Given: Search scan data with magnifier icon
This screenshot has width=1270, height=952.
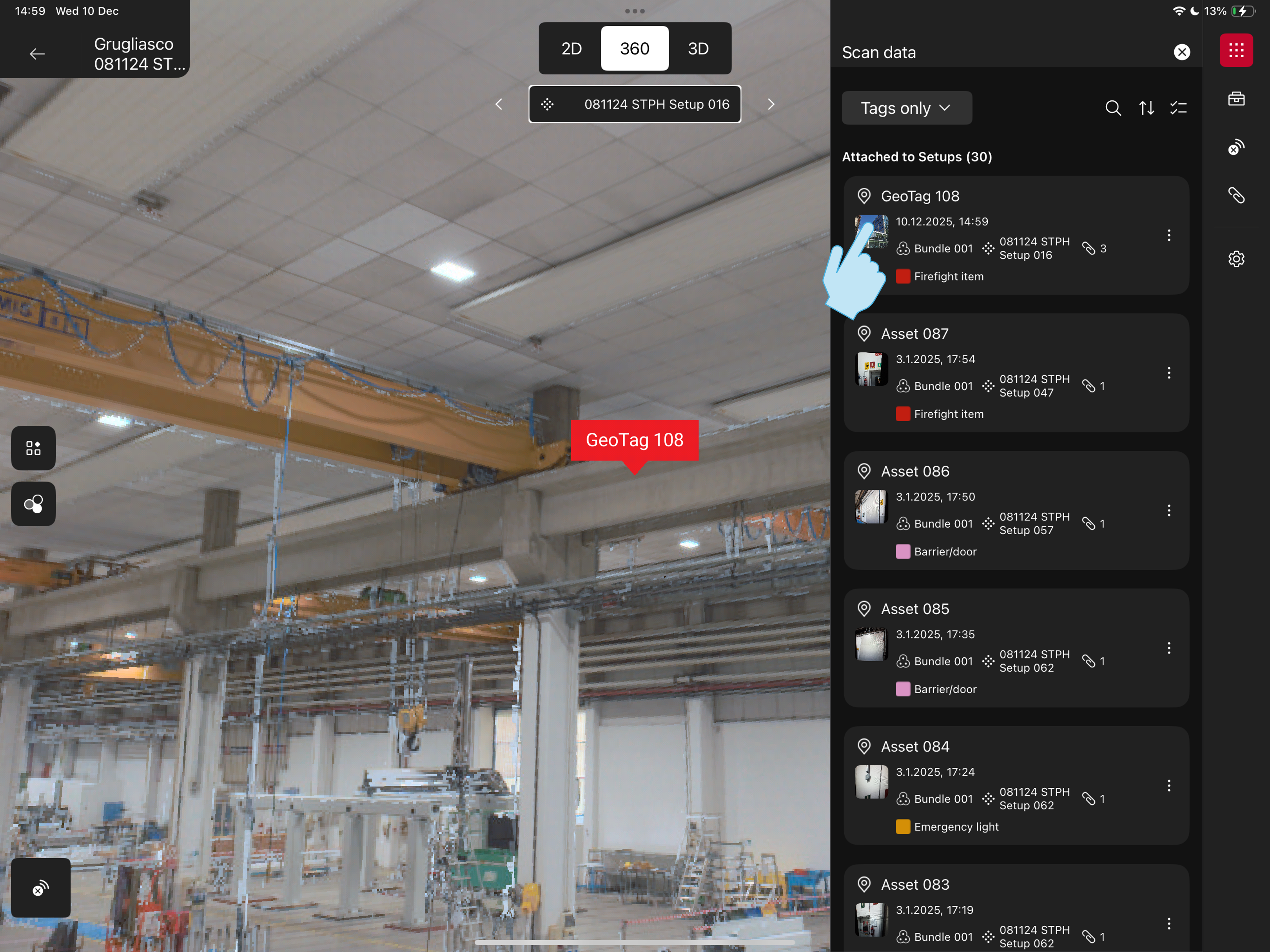Looking at the screenshot, I should tap(1113, 108).
